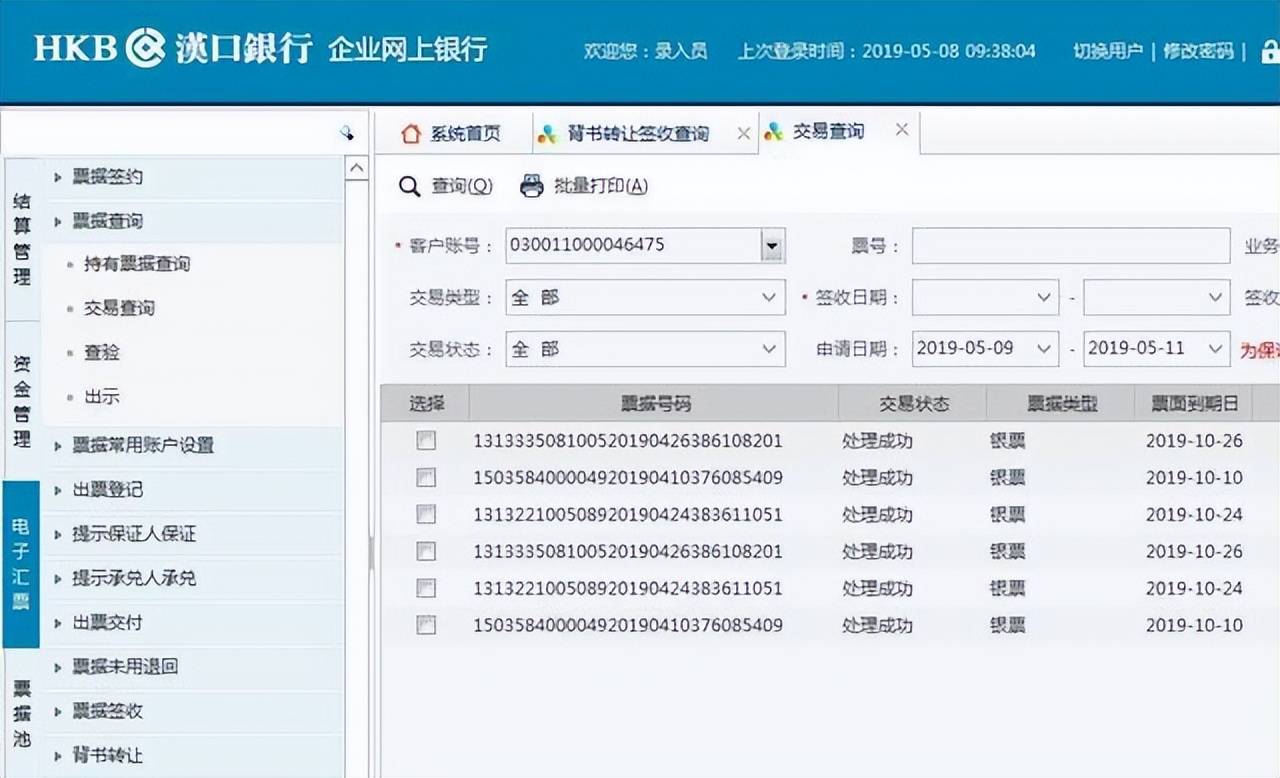Sort by 票面到期日 column header
1280x778 pixels.
pyautogui.click(x=1193, y=403)
